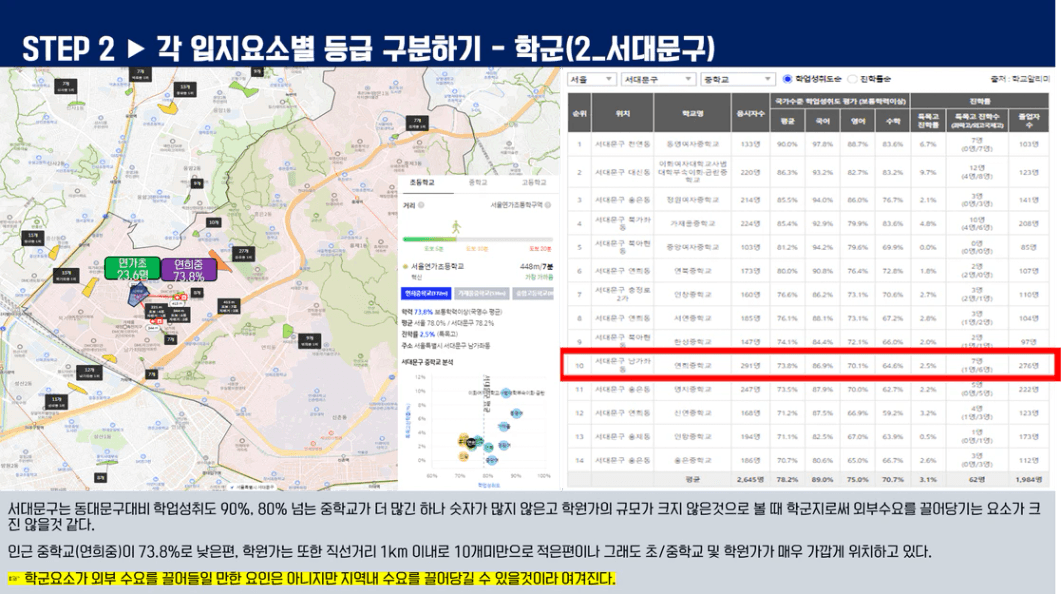Click the 수학 column header

coord(893,121)
